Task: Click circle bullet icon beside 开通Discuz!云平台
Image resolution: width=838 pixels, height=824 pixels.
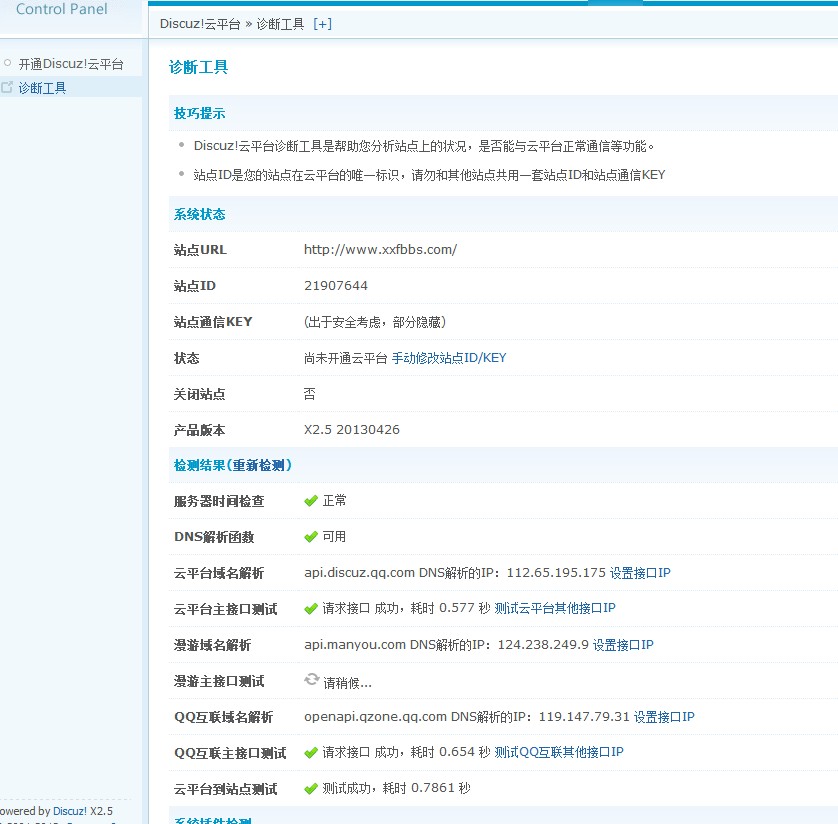Action: point(7,63)
